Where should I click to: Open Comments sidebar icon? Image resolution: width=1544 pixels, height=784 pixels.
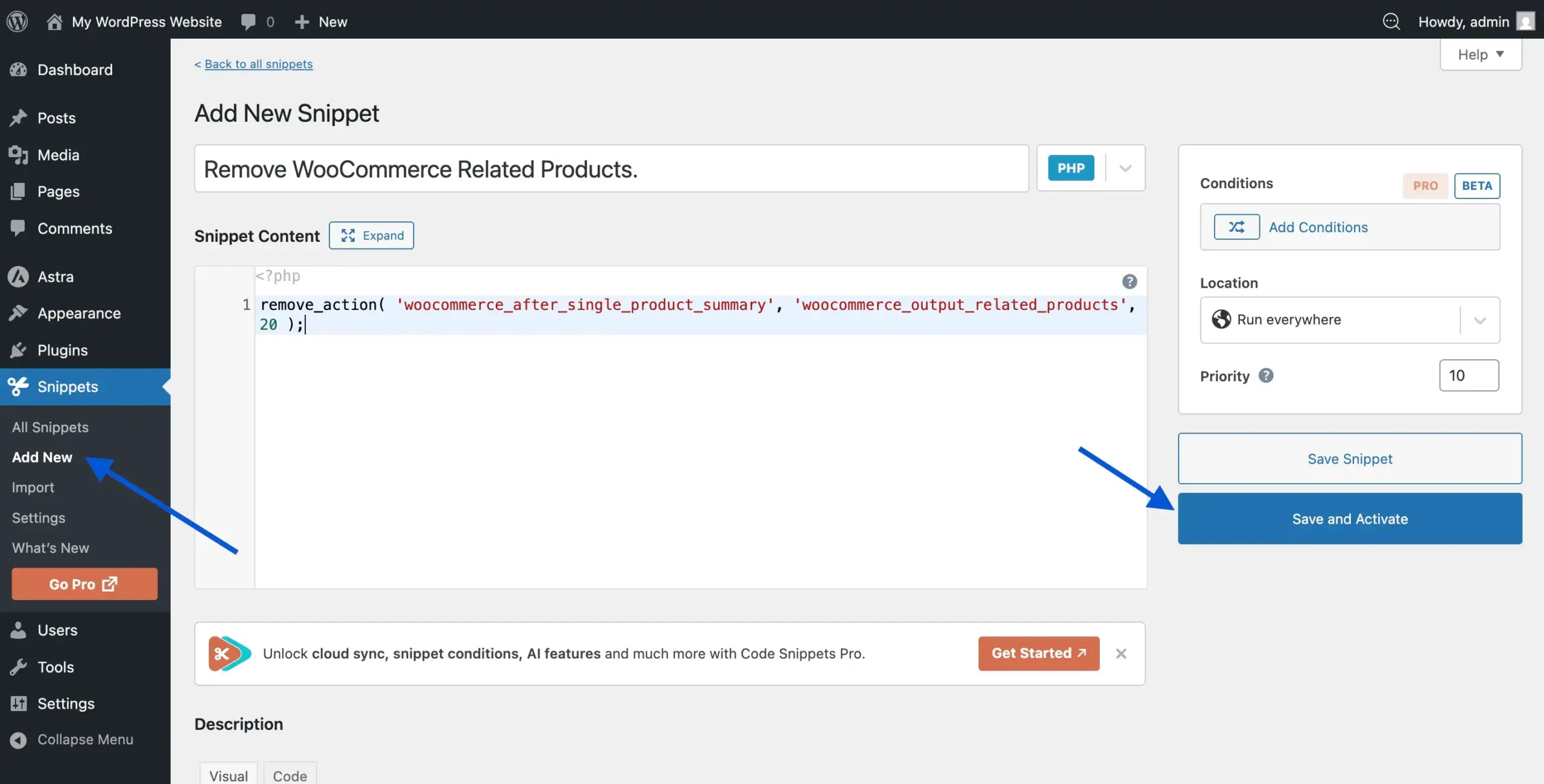(18, 229)
